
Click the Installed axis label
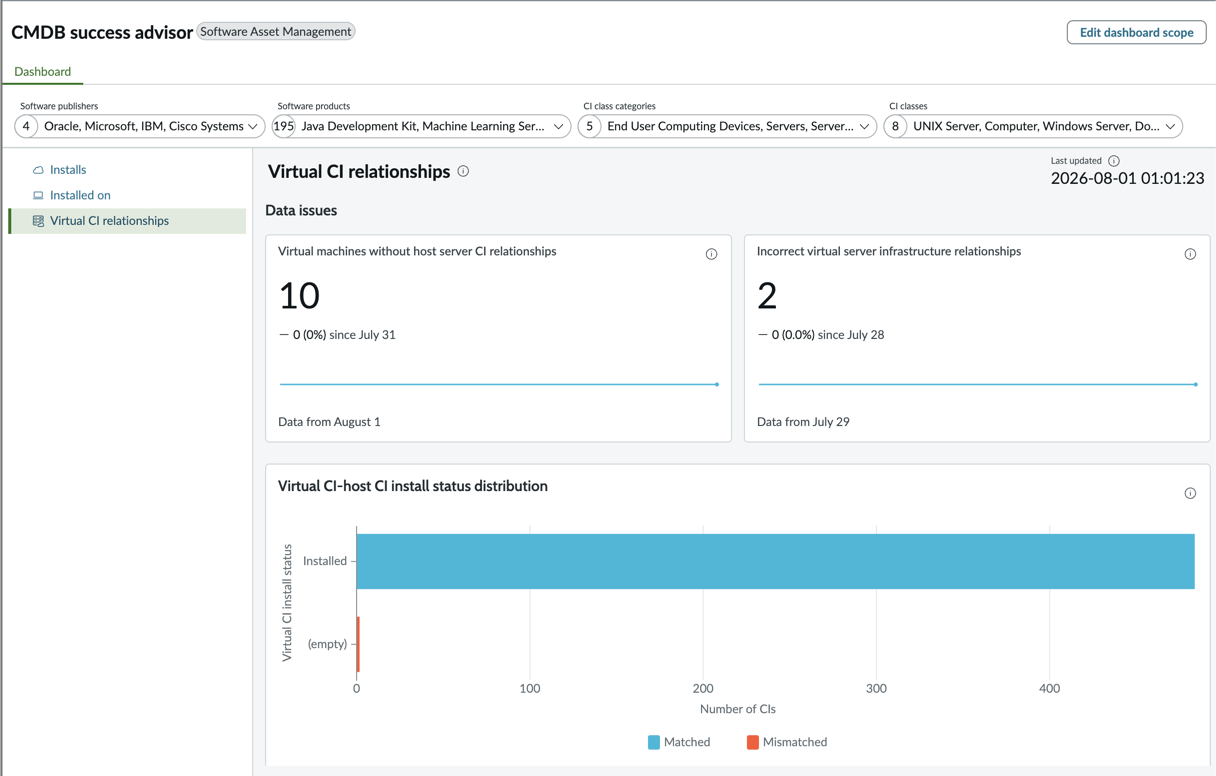(x=325, y=561)
